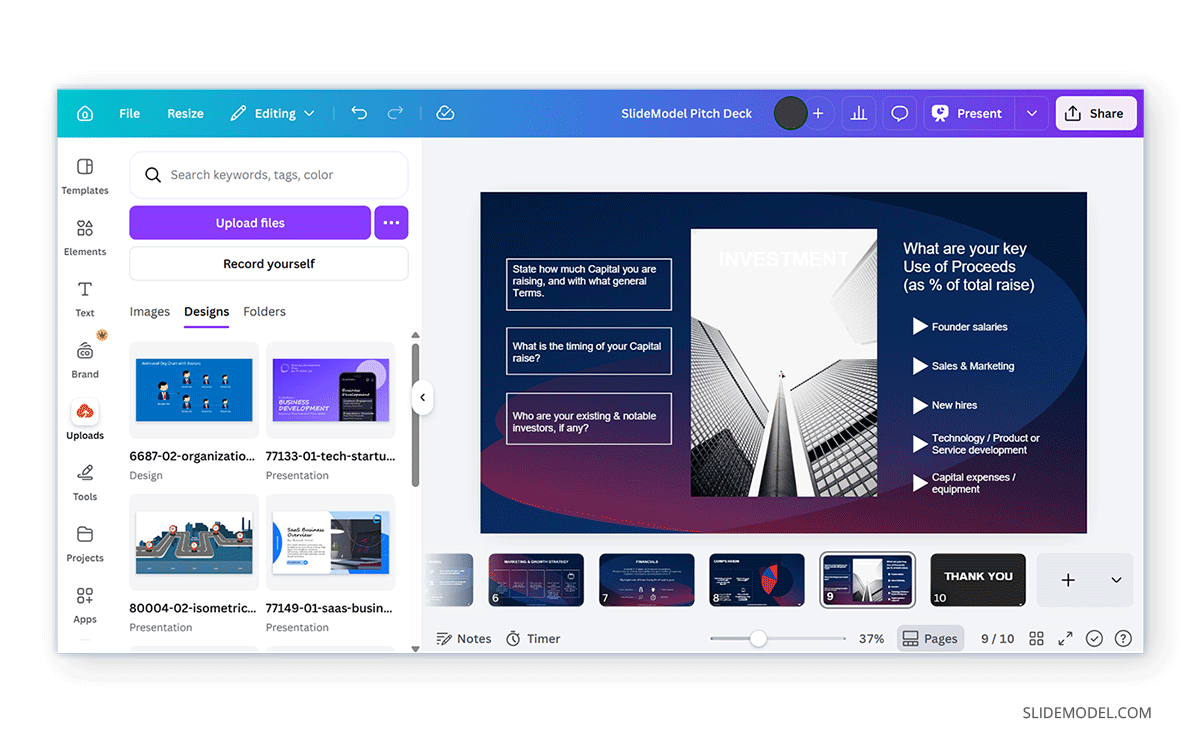Open the Templates panel in the sidebar
Screen dimensions: 1200x743
(85, 174)
